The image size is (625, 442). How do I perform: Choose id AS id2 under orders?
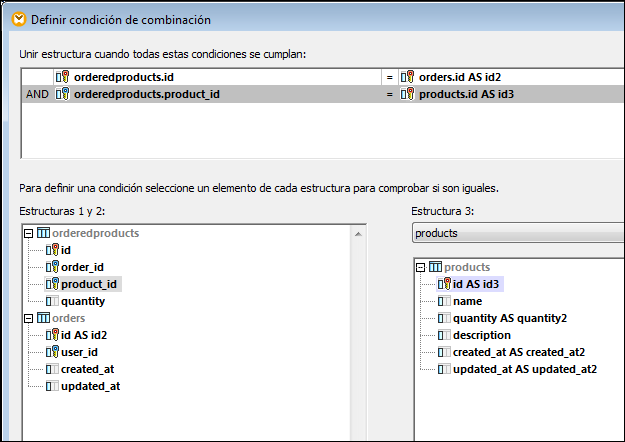[84, 335]
